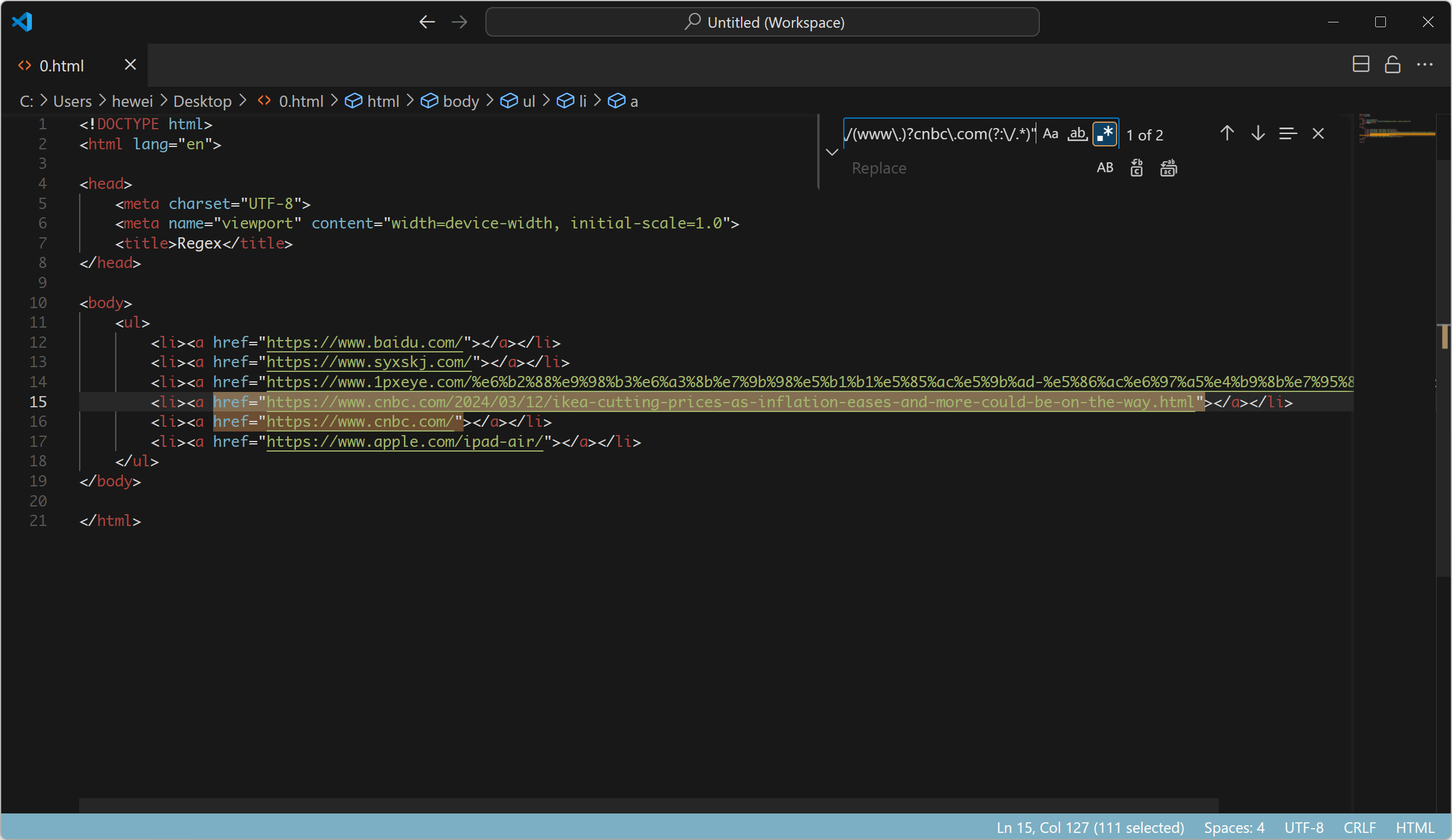Toggle Preserve Case AB option
This screenshot has height=840, width=1452.
(1105, 168)
